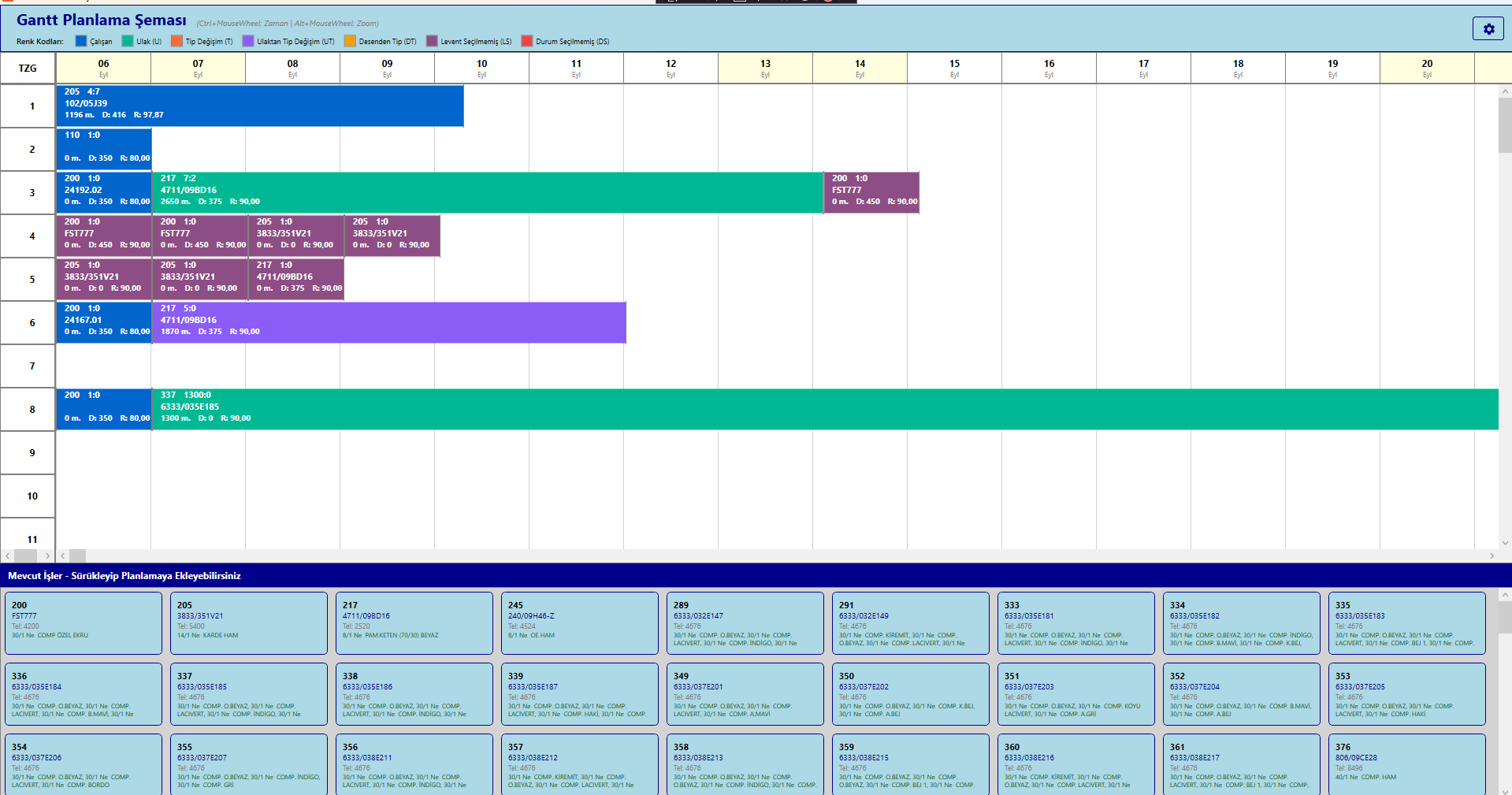Click job card 200 FST777
This screenshot has height=795, width=1512.
click(83, 623)
